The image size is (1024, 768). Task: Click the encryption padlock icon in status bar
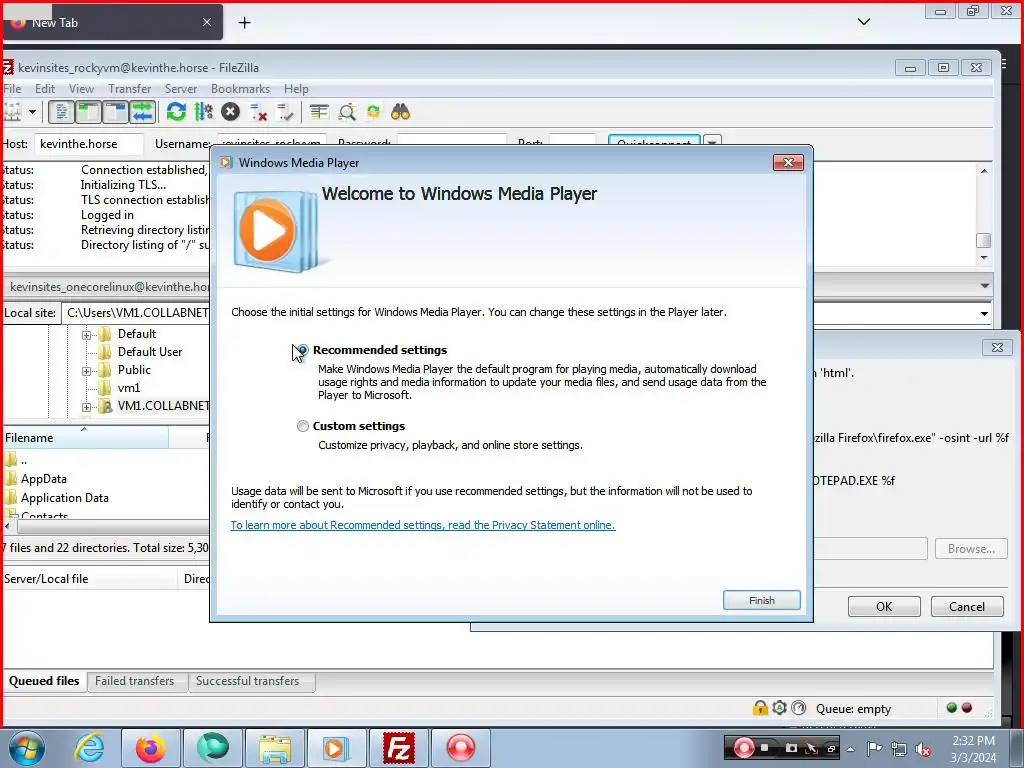[760, 708]
